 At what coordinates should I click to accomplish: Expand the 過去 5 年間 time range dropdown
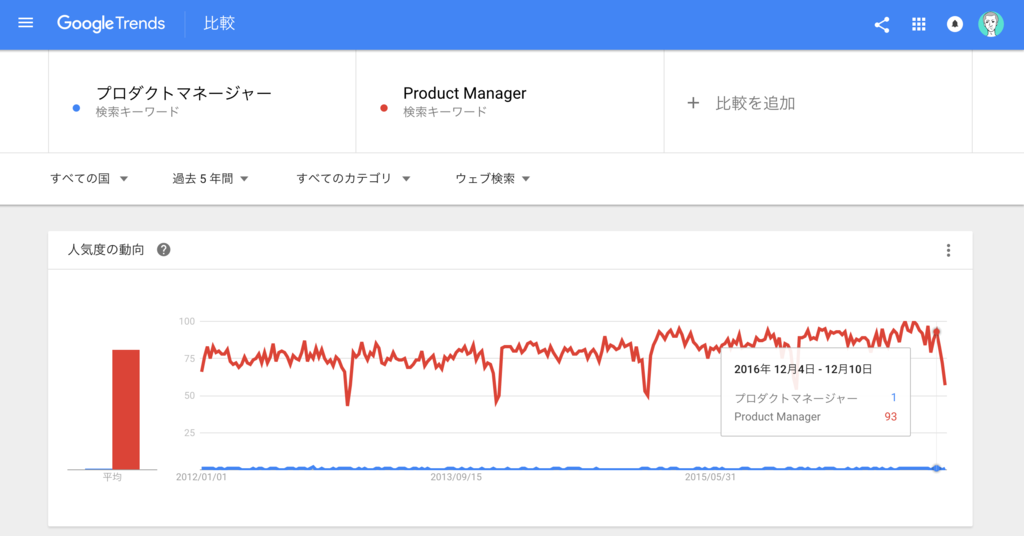click(x=210, y=178)
